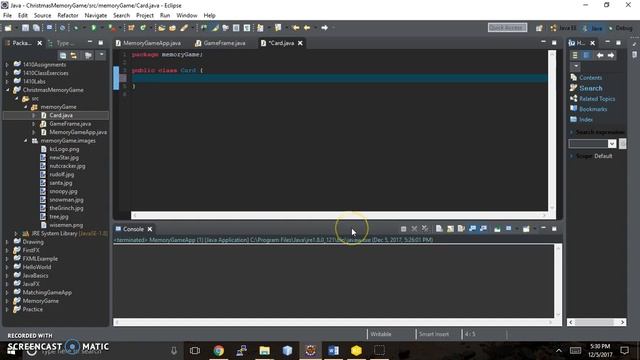Toggle Word Wrap in the Console toolbar
Image resolution: width=640 pixels, height=360 pixels.
pyautogui.click(x=461, y=229)
